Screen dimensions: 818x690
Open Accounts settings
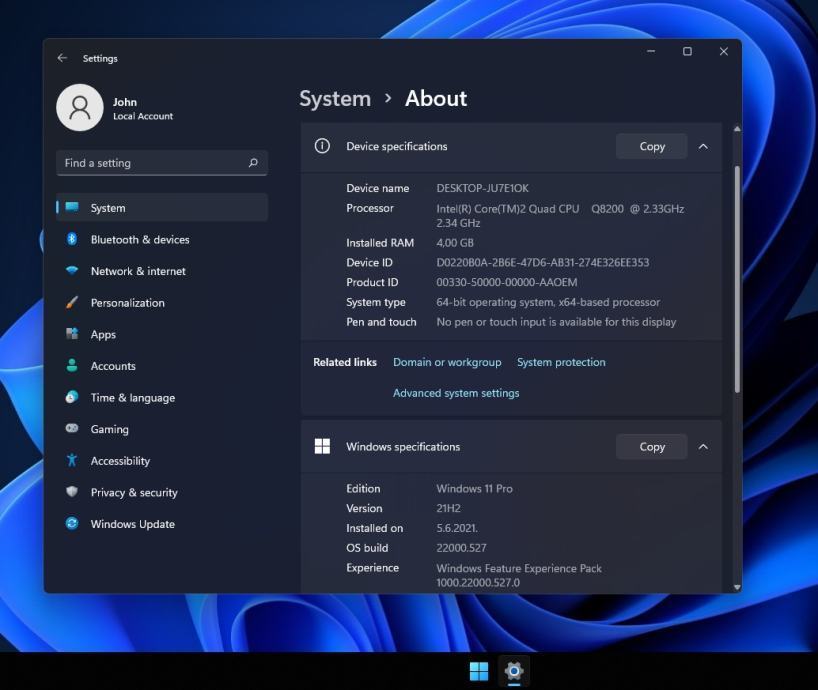(x=113, y=366)
